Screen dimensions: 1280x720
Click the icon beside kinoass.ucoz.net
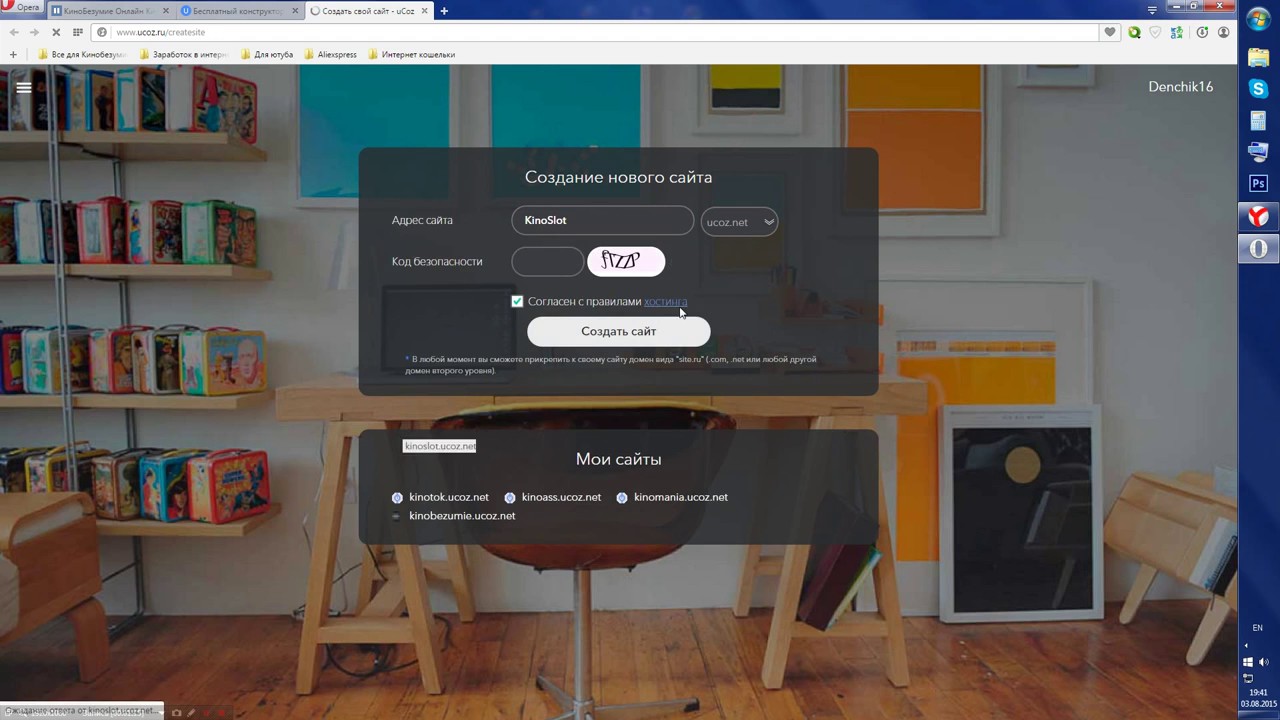tap(510, 497)
